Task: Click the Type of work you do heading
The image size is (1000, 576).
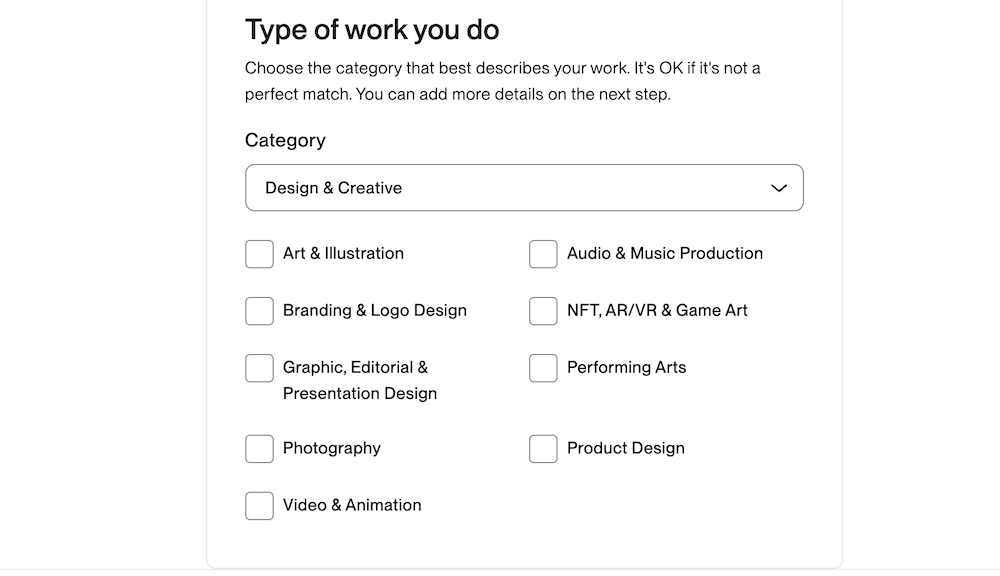Action: (x=372, y=30)
